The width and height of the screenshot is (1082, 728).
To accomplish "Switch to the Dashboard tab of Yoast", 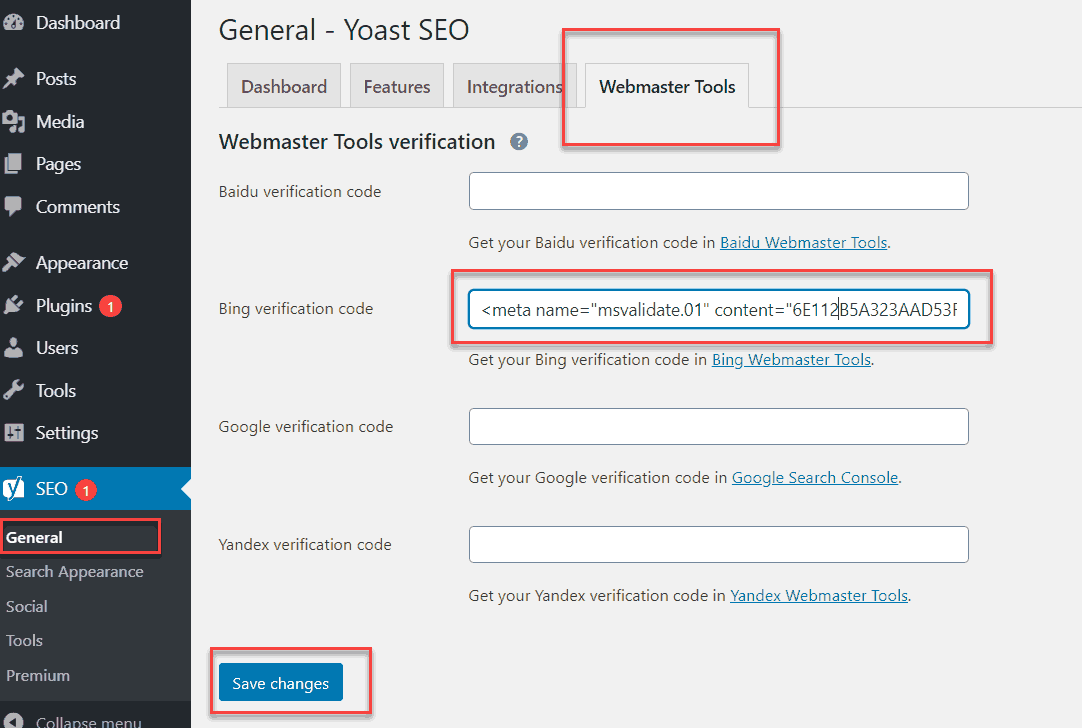I will (x=283, y=86).
